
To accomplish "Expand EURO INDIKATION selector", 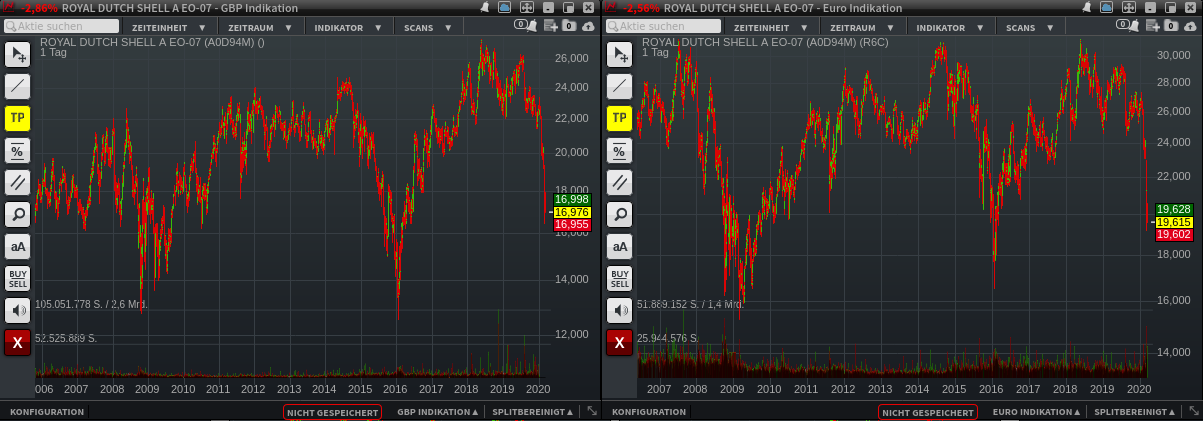I will (x=1036, y=412).
